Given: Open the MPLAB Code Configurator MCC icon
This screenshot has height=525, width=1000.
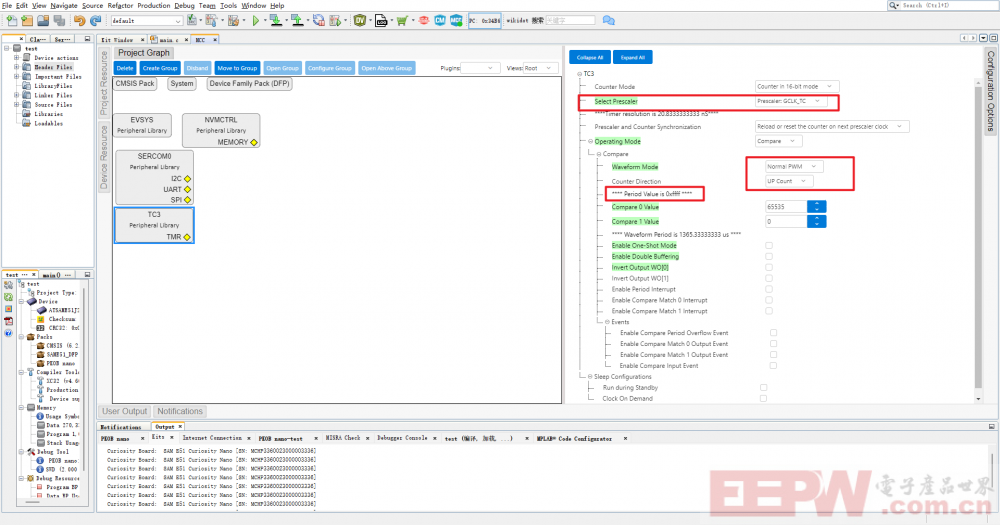Looking at the screenshot, I should click(x=456, y=20).
